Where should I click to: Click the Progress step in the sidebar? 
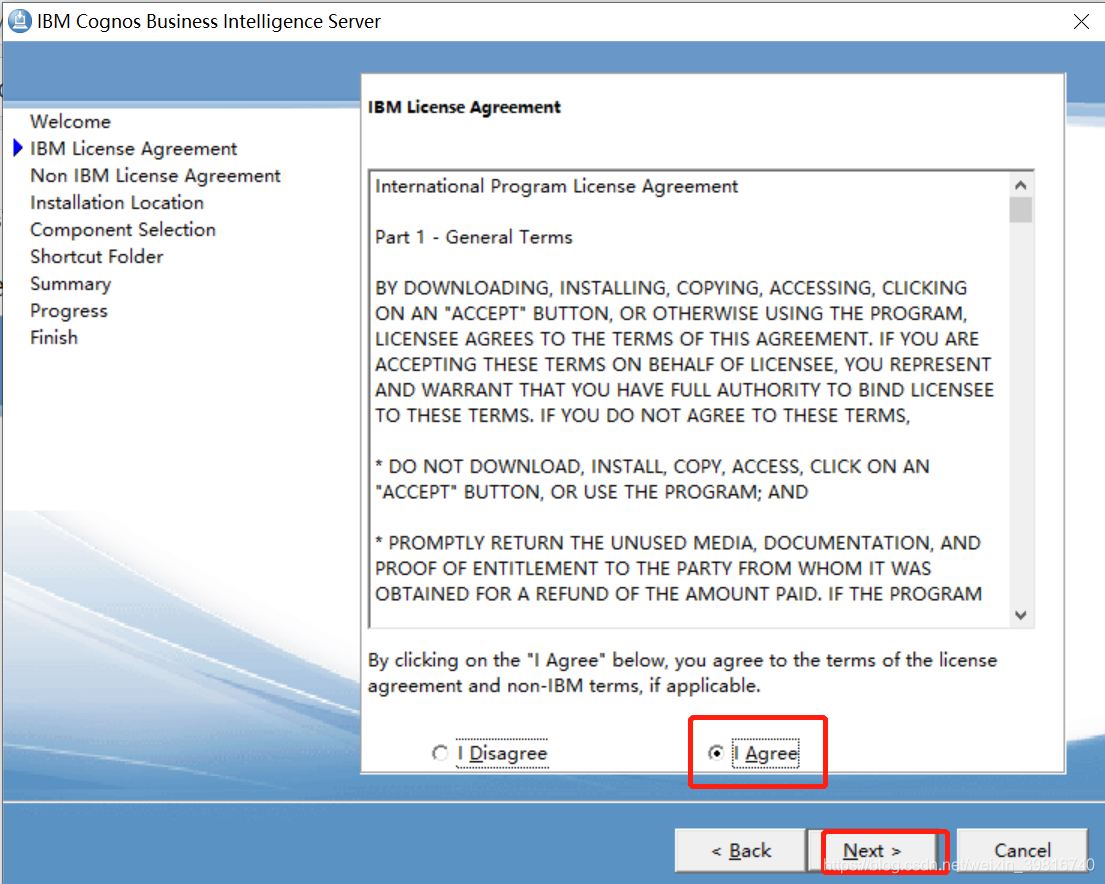point(68,311)
